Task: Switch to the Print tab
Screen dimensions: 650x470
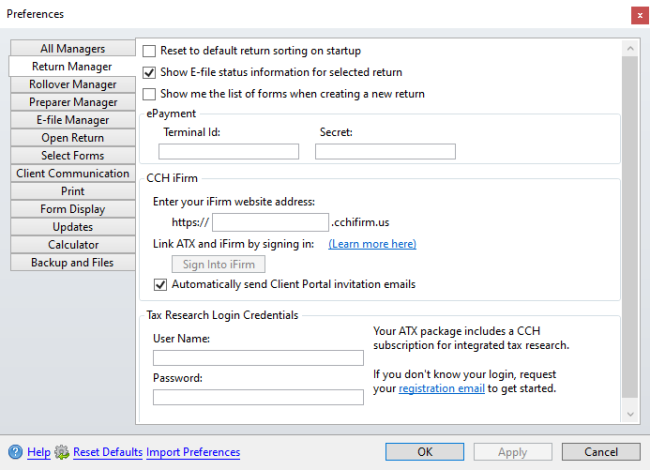Action: [x=73, y=191]
